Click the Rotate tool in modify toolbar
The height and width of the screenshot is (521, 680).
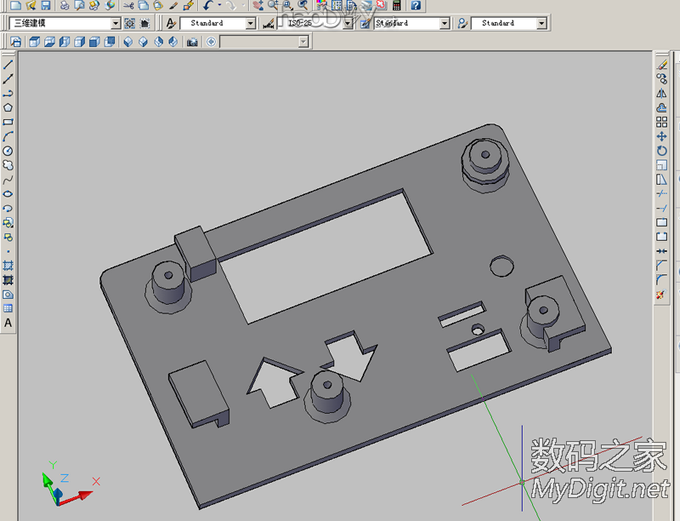point(662,150)
